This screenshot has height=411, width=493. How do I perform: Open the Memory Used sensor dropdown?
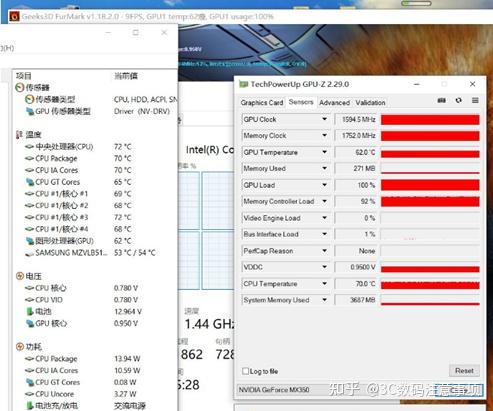pyautogui.click(x=324, y=168)
